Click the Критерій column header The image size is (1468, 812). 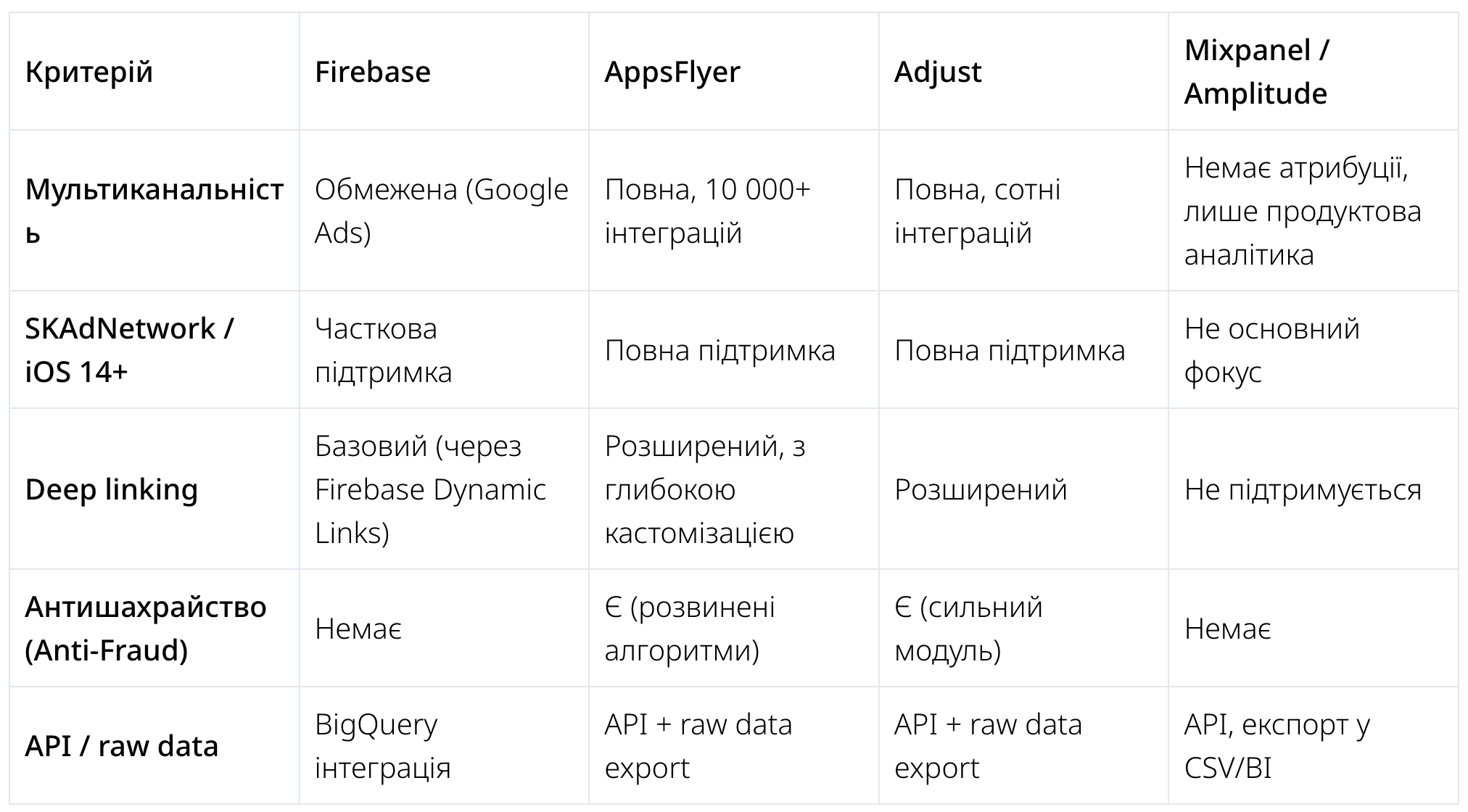[x=89, y=72]
